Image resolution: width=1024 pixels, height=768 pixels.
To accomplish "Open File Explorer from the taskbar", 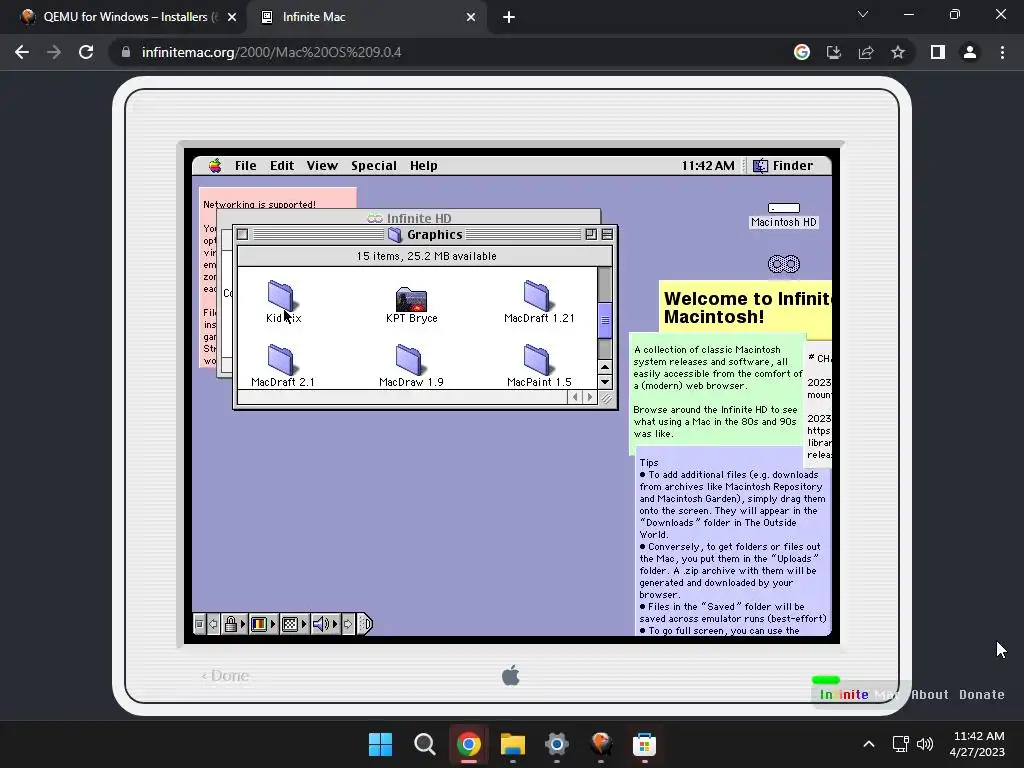I will [513, 744].
